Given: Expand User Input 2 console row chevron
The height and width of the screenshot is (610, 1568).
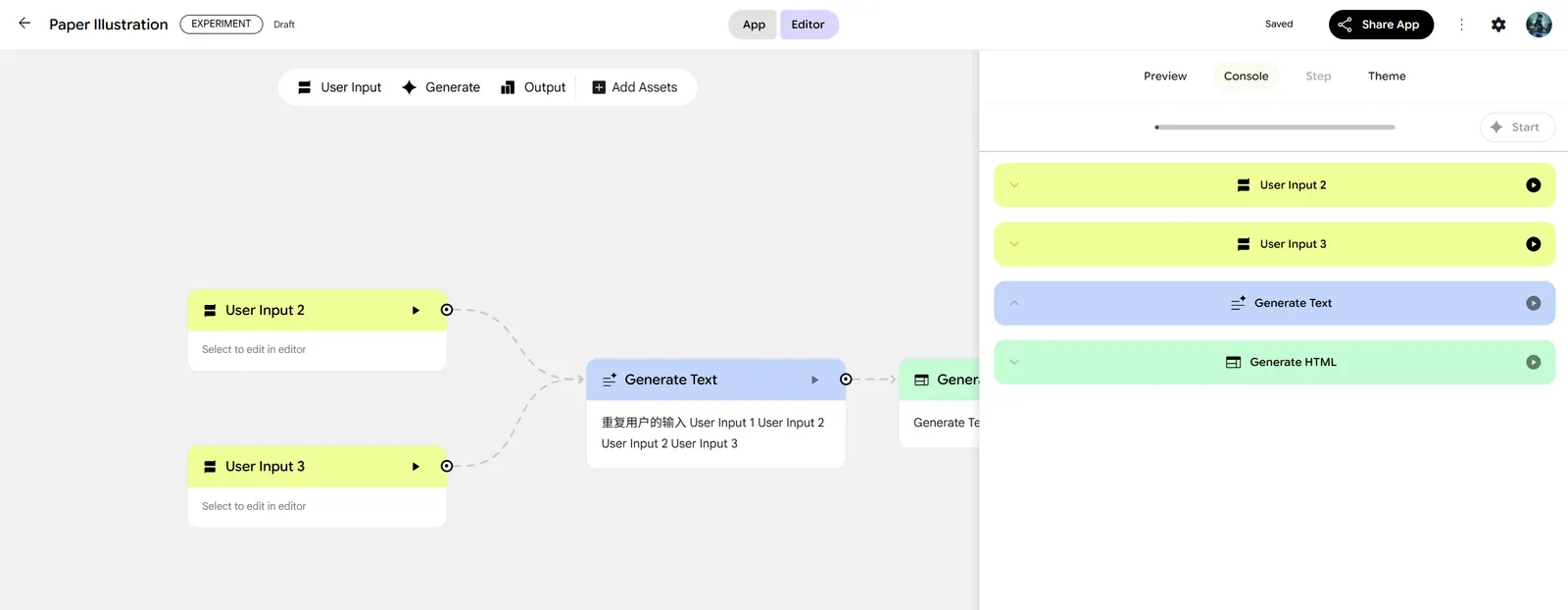Looking at the screenshot, I should 1014,185.
